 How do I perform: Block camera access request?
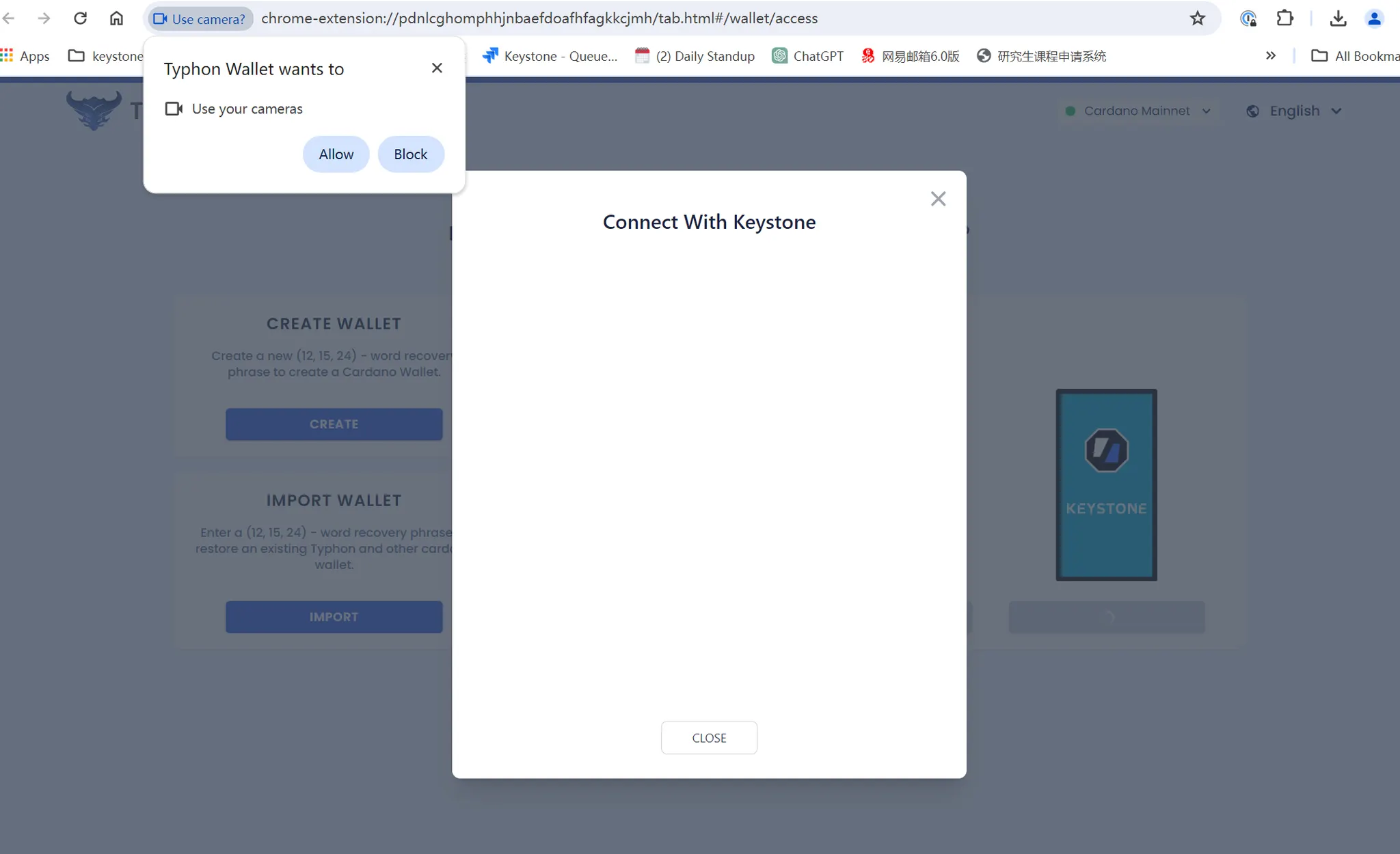click(x=410, y=154)
